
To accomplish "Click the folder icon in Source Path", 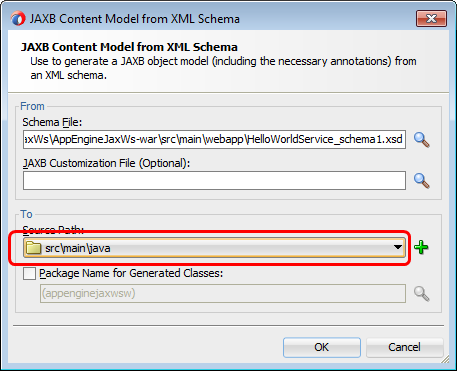I will click(33, 248).
